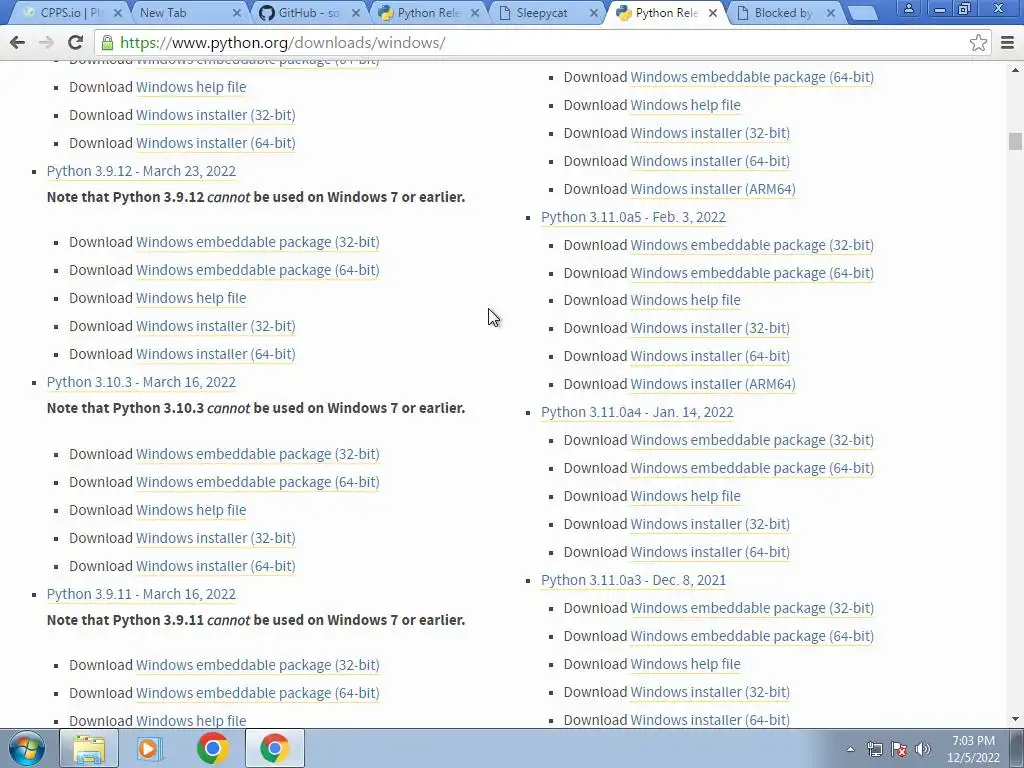1024x768 pixels.
Task: Open the volume speaker tray icon
Action: pos(923,749)
